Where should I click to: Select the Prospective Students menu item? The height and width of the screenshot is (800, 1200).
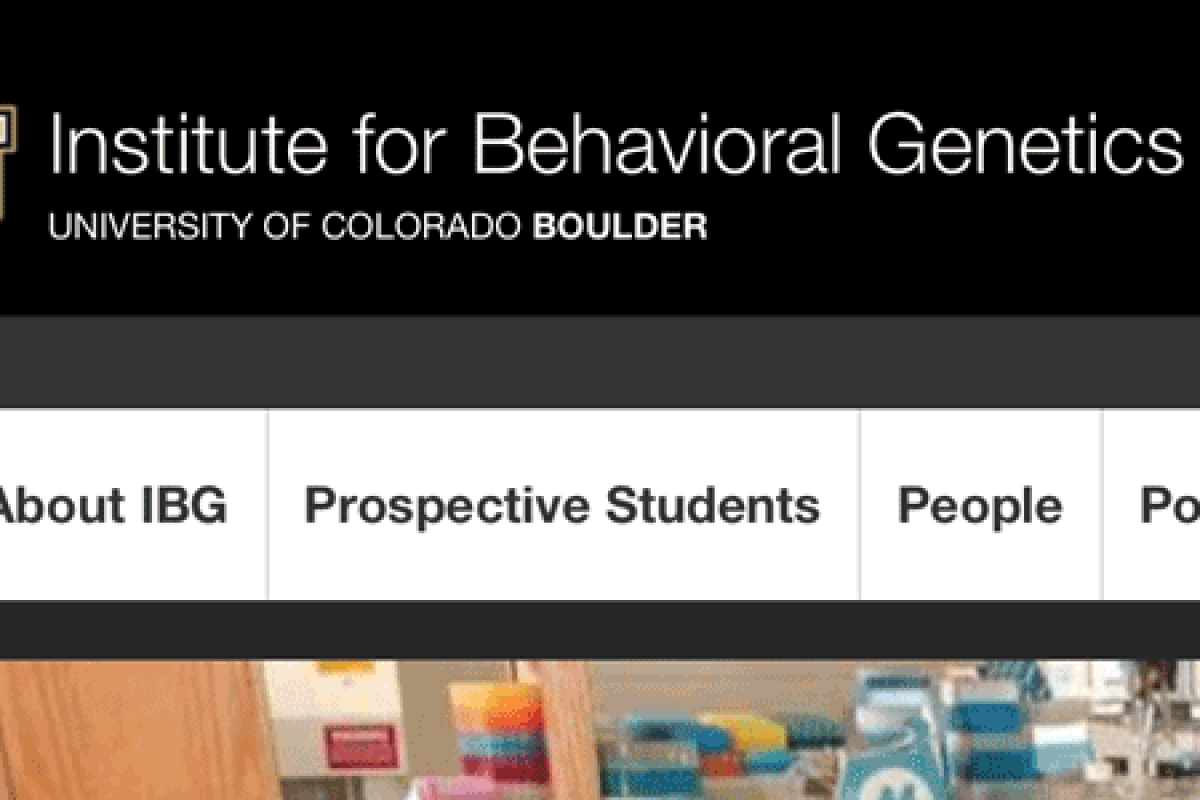pyautogui.click(x=563, y=505)
